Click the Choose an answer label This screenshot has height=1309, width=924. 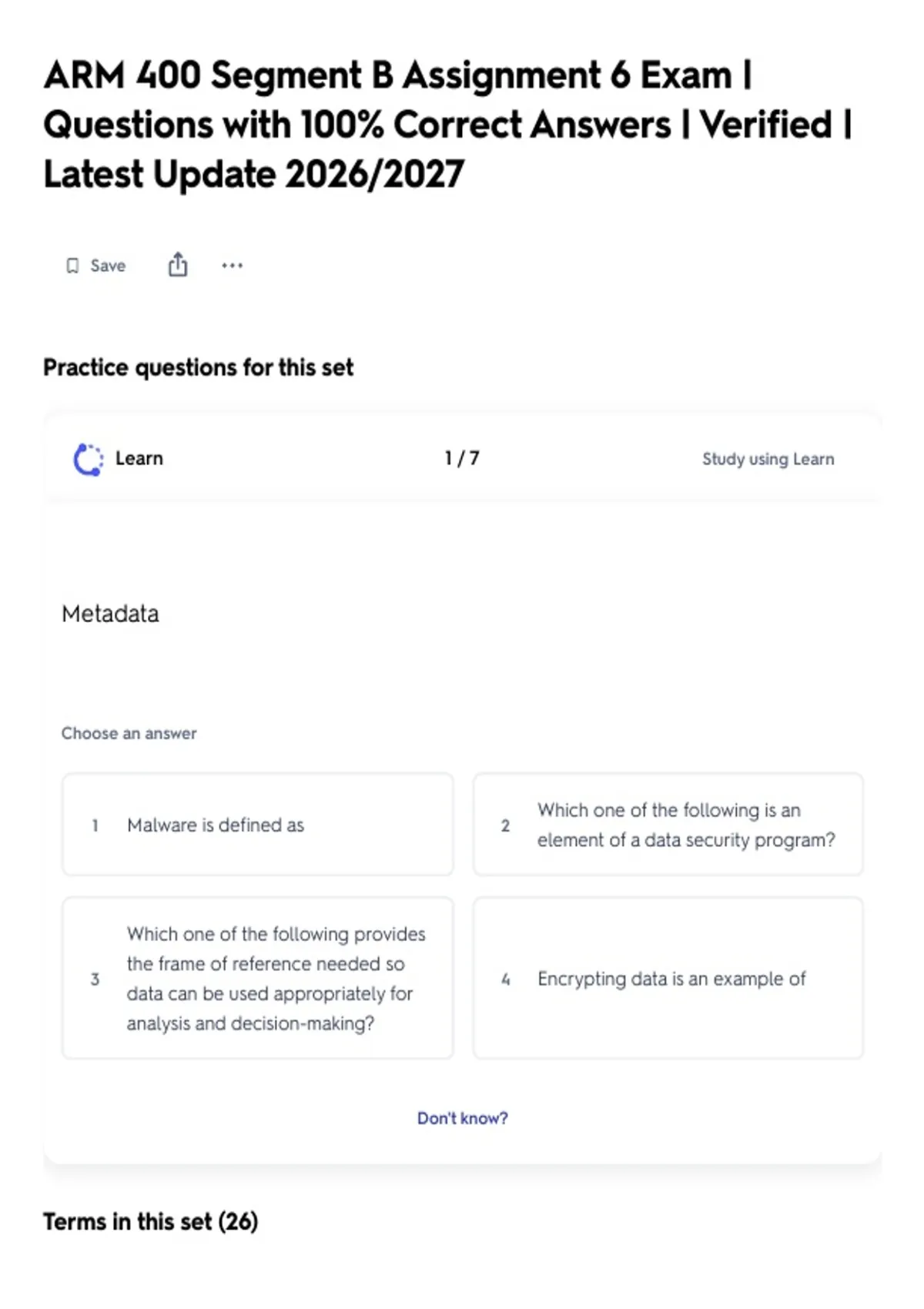[x=129, y=733]
